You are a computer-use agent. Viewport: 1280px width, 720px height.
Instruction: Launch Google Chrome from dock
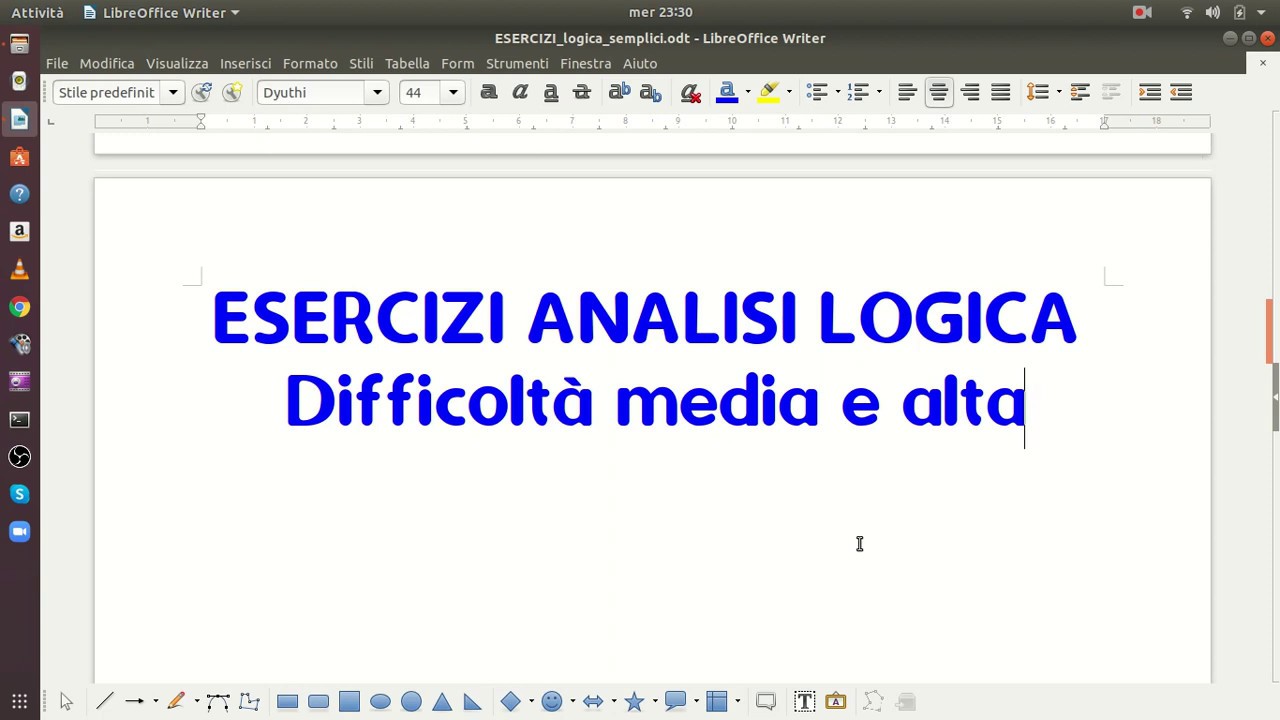(x=19, y=307)
